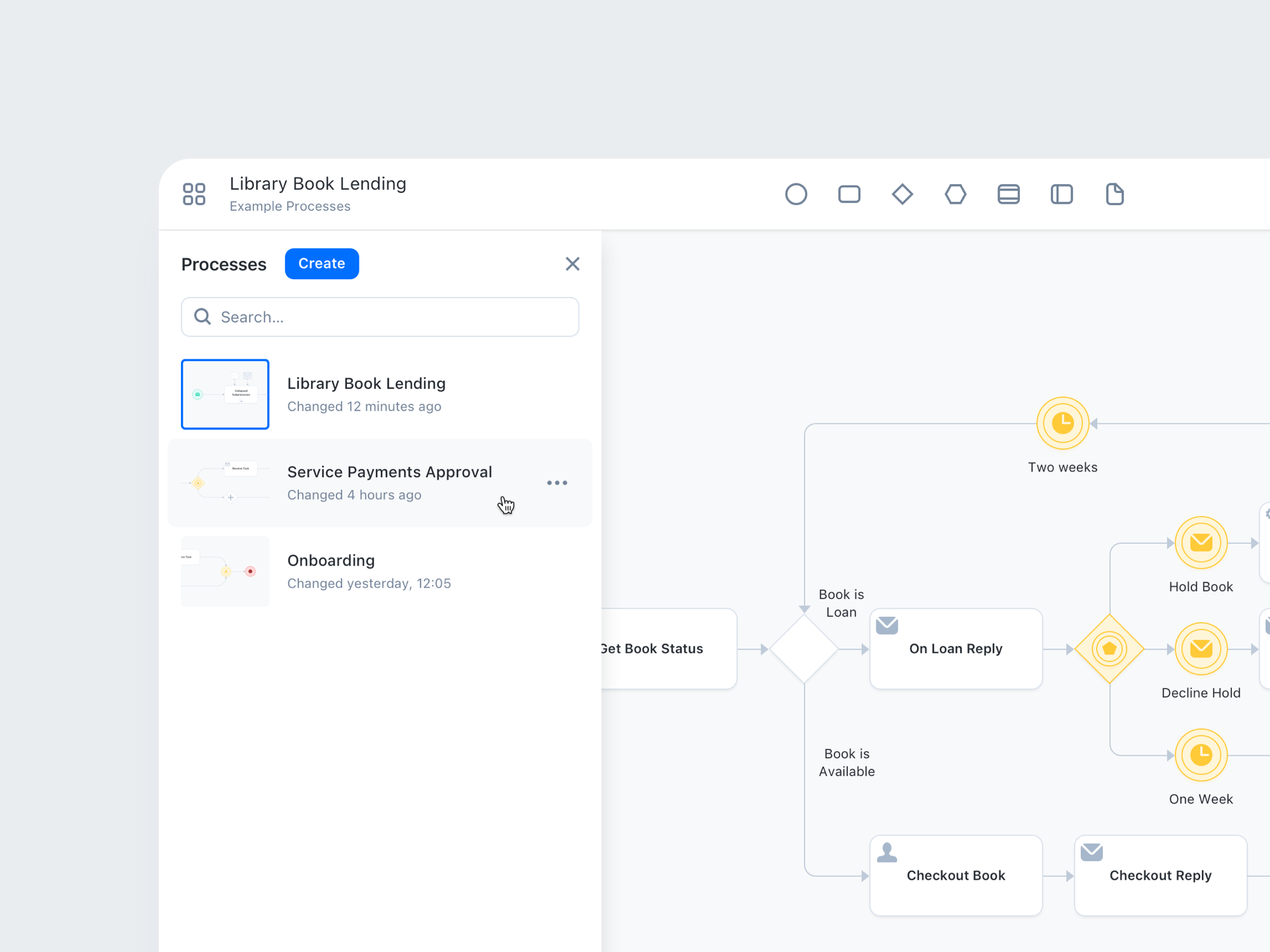
Task: Select the pool with lanes tool
Action: (x=1008, y=194)
